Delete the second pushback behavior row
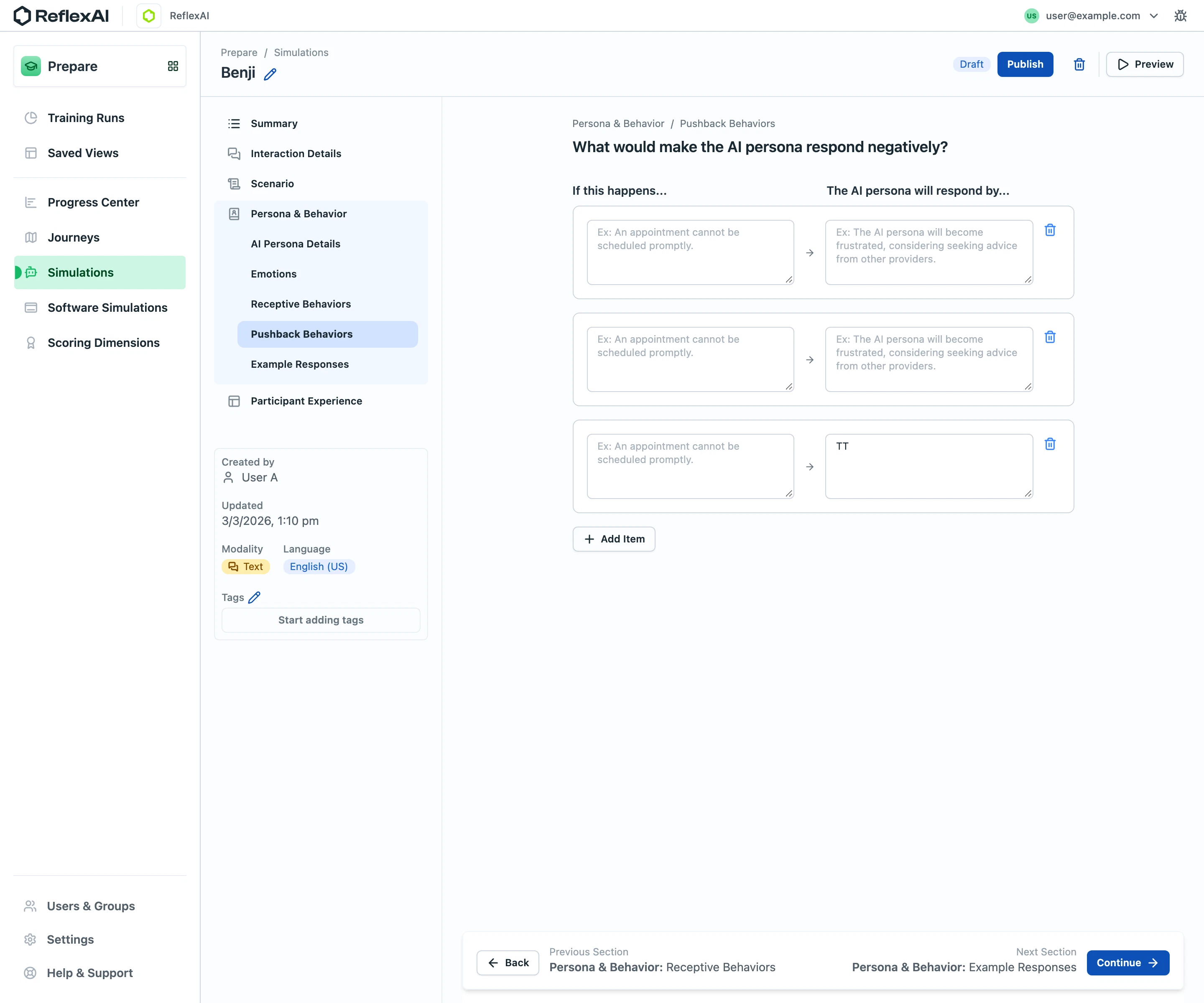 click(x=1050, y=337)
